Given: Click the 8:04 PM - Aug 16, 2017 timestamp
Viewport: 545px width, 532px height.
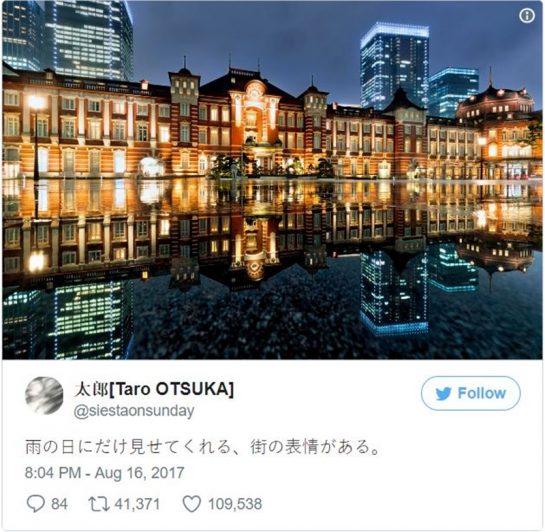Looking at the screenshot, I should coord(104,473).
